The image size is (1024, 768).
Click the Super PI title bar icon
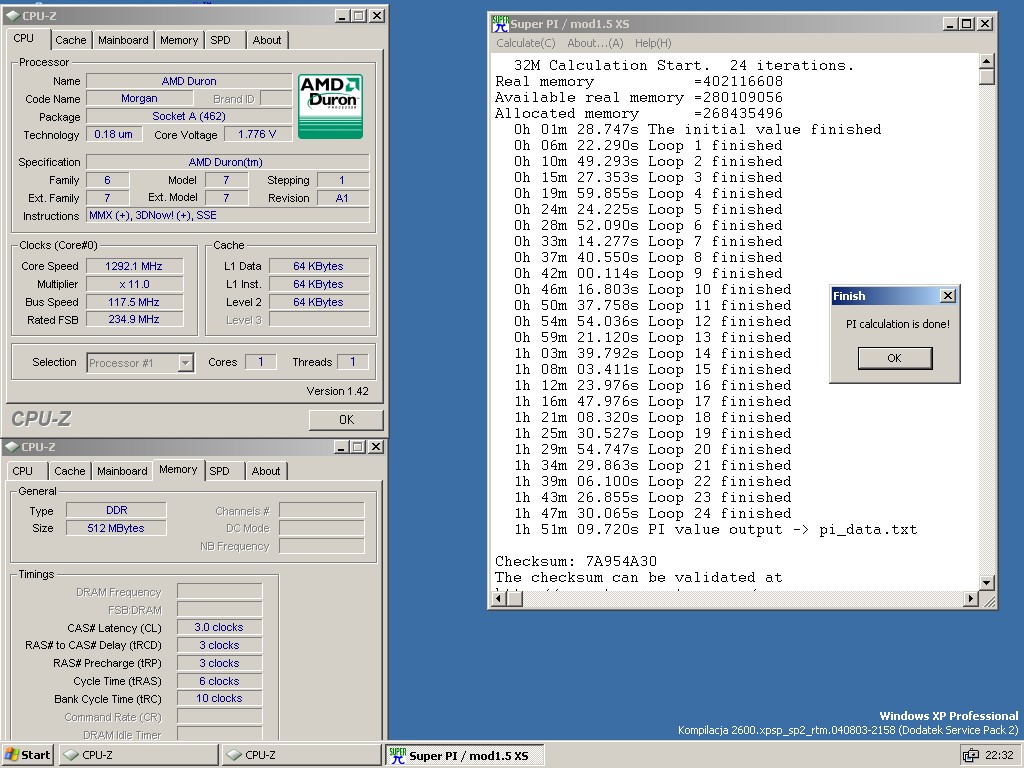coord(500,24)
